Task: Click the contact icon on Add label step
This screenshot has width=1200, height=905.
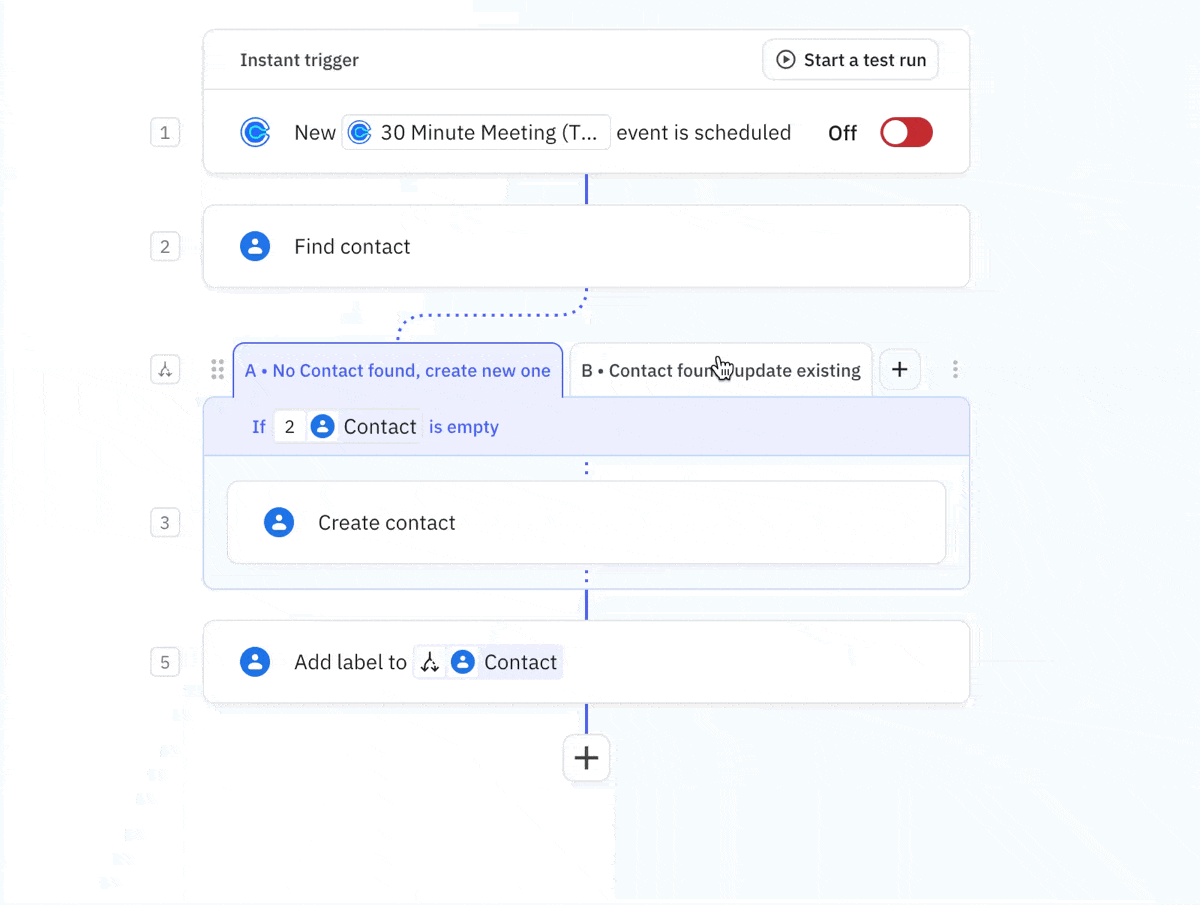Action: (256, 662)
